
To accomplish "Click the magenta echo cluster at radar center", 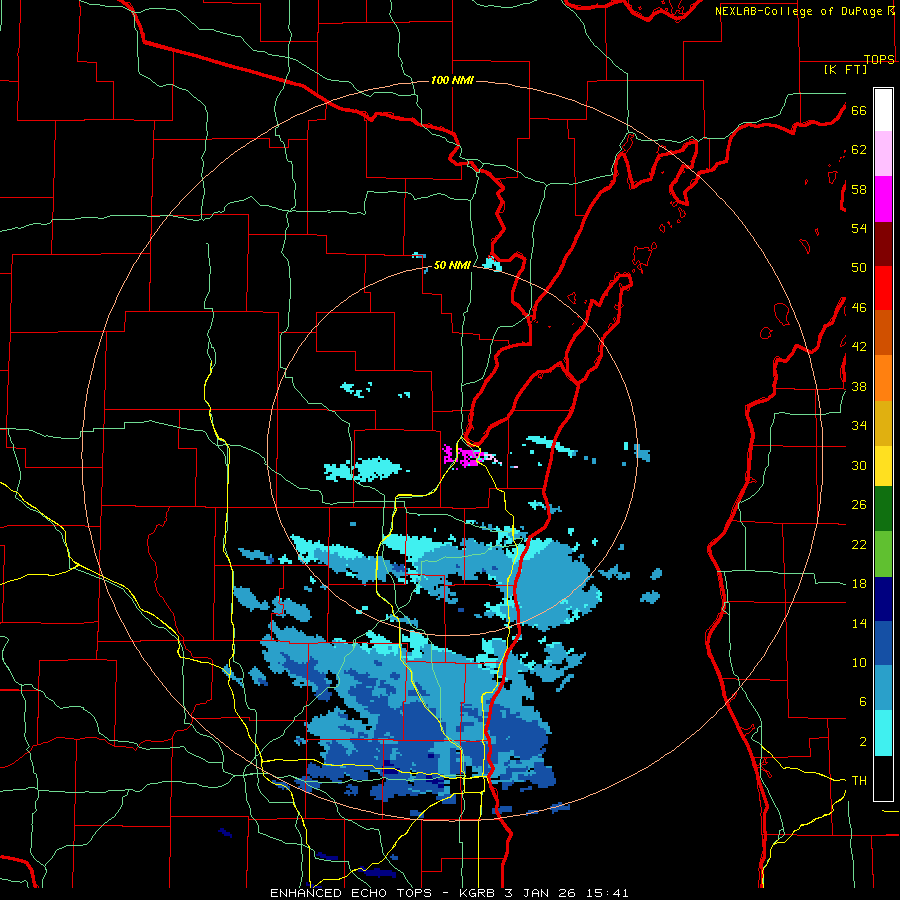I will point(464,457).
